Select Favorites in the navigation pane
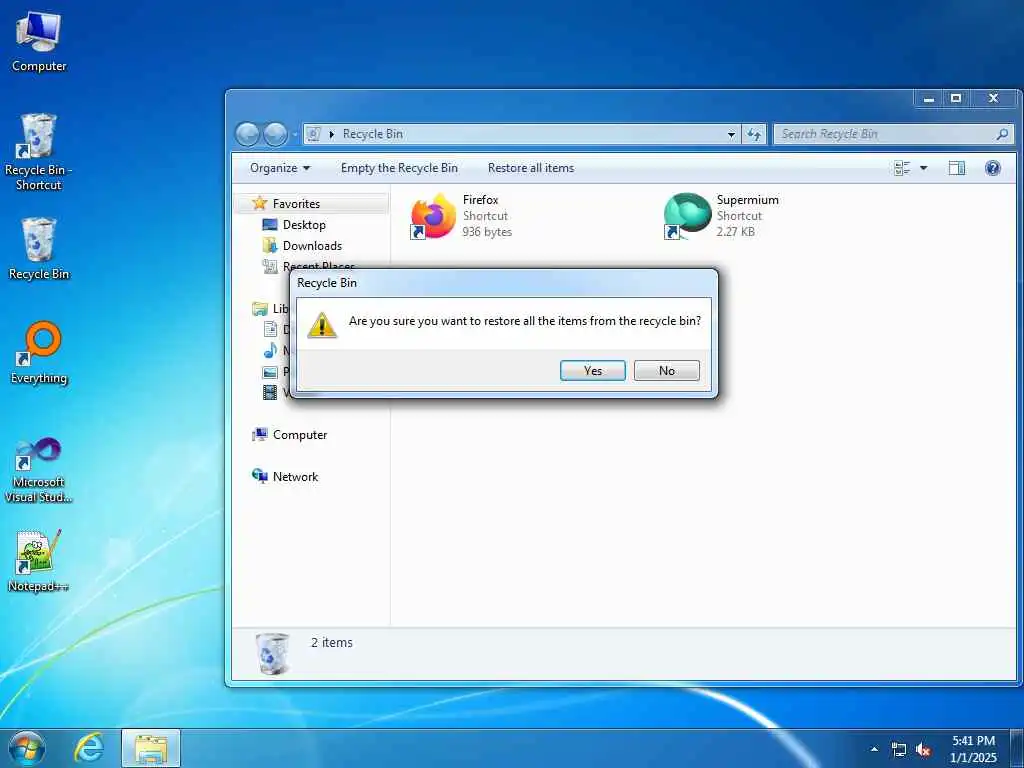Screen dimensions: 1024x768 296,204
